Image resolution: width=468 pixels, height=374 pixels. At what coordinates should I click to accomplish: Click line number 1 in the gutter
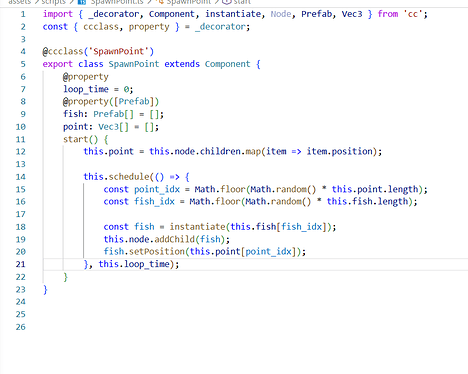23,14
